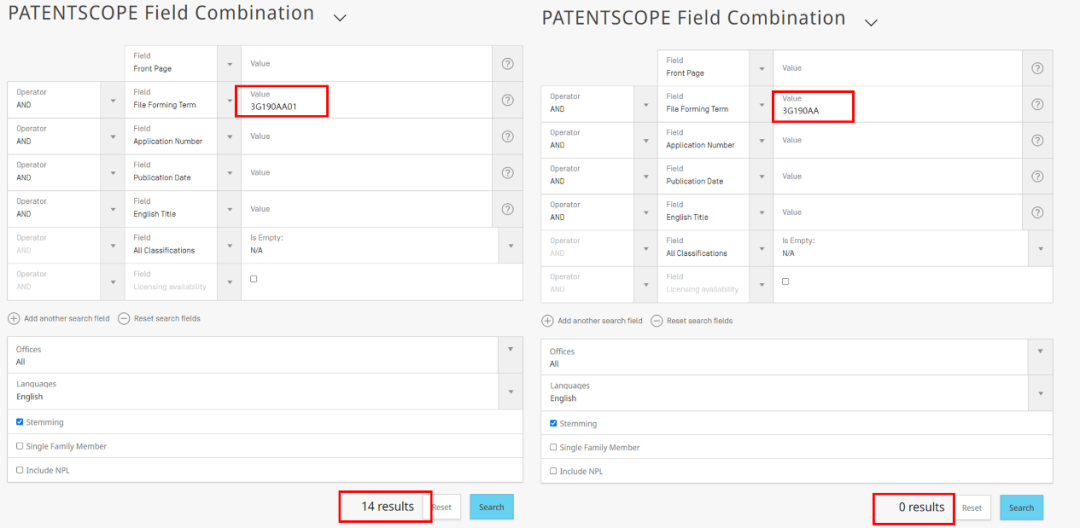Click the '14 results' count text

pos(388,507)
